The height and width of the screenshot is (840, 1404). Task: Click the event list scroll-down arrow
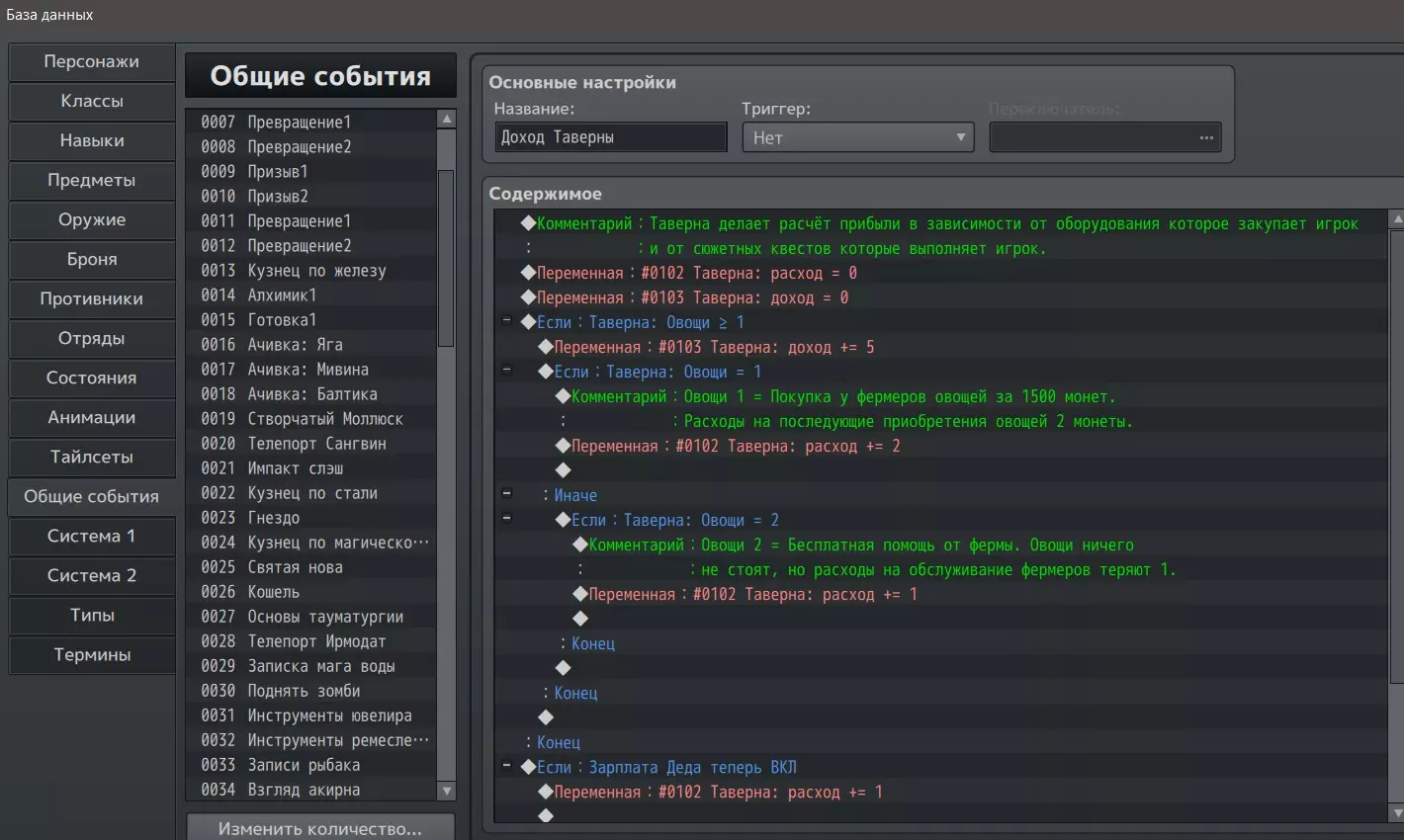pos(447,791)
